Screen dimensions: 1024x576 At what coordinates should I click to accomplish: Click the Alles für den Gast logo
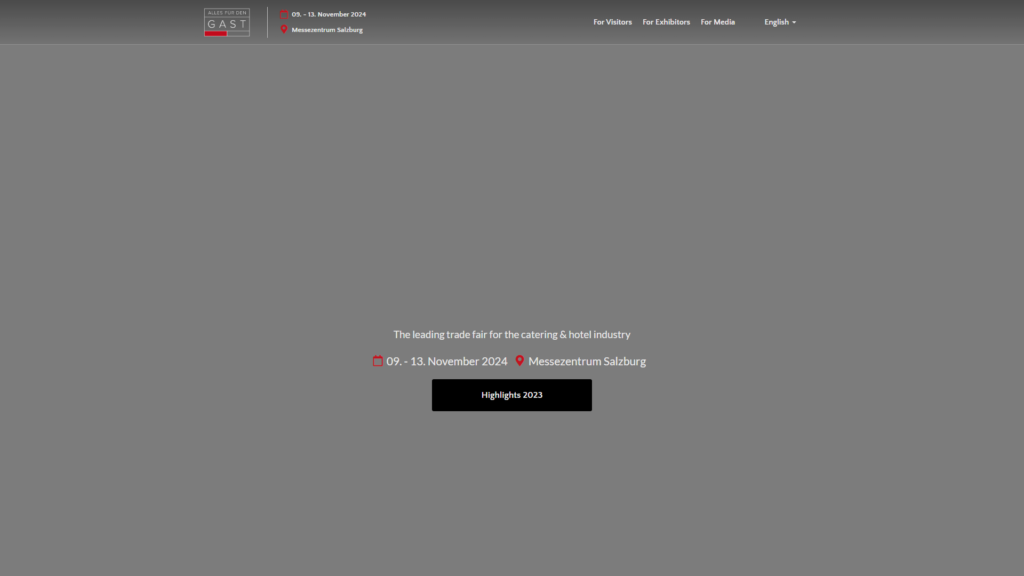(x=227, y=22)
